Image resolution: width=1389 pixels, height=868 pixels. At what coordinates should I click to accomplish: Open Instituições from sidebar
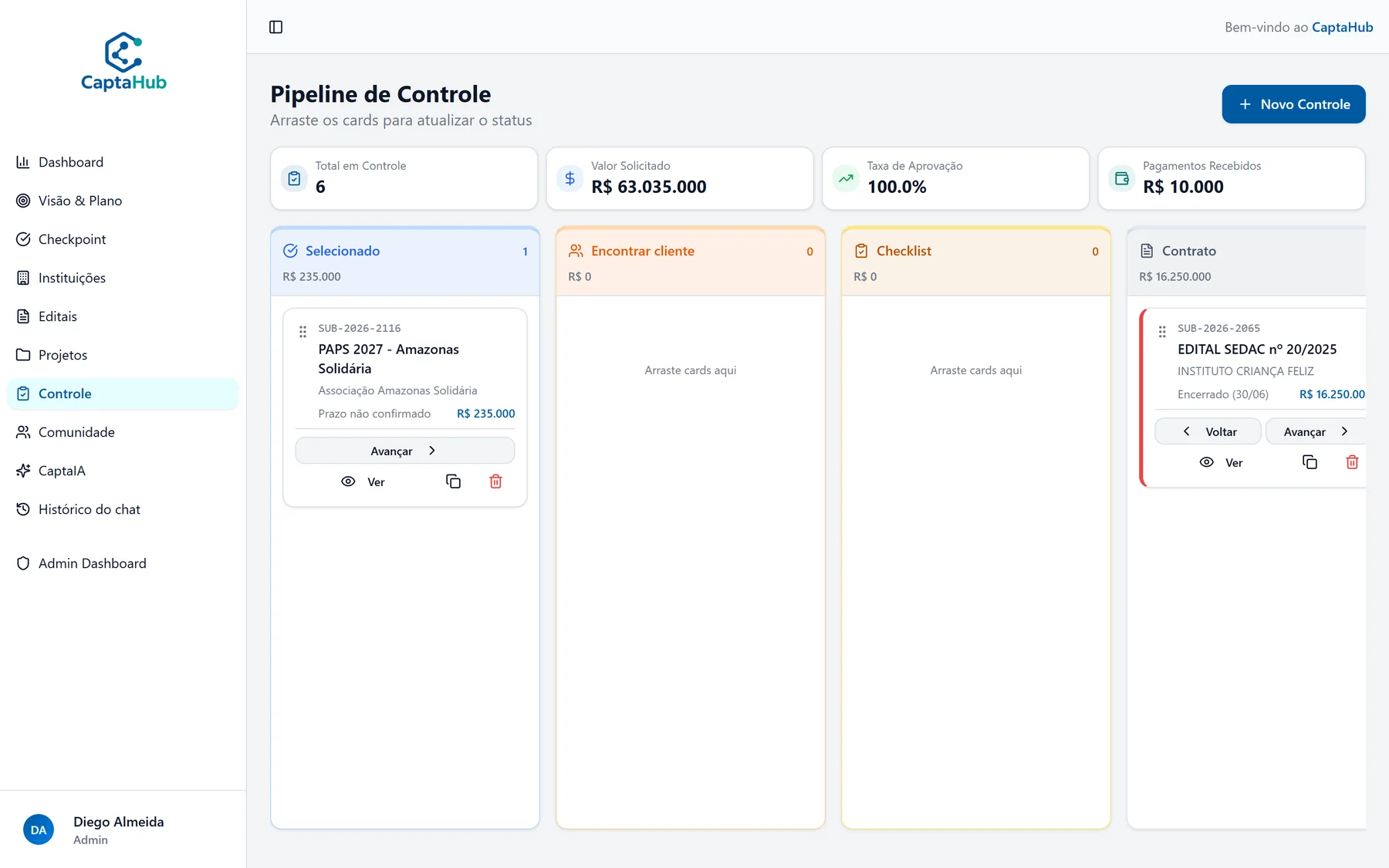[x=123, y=278]
